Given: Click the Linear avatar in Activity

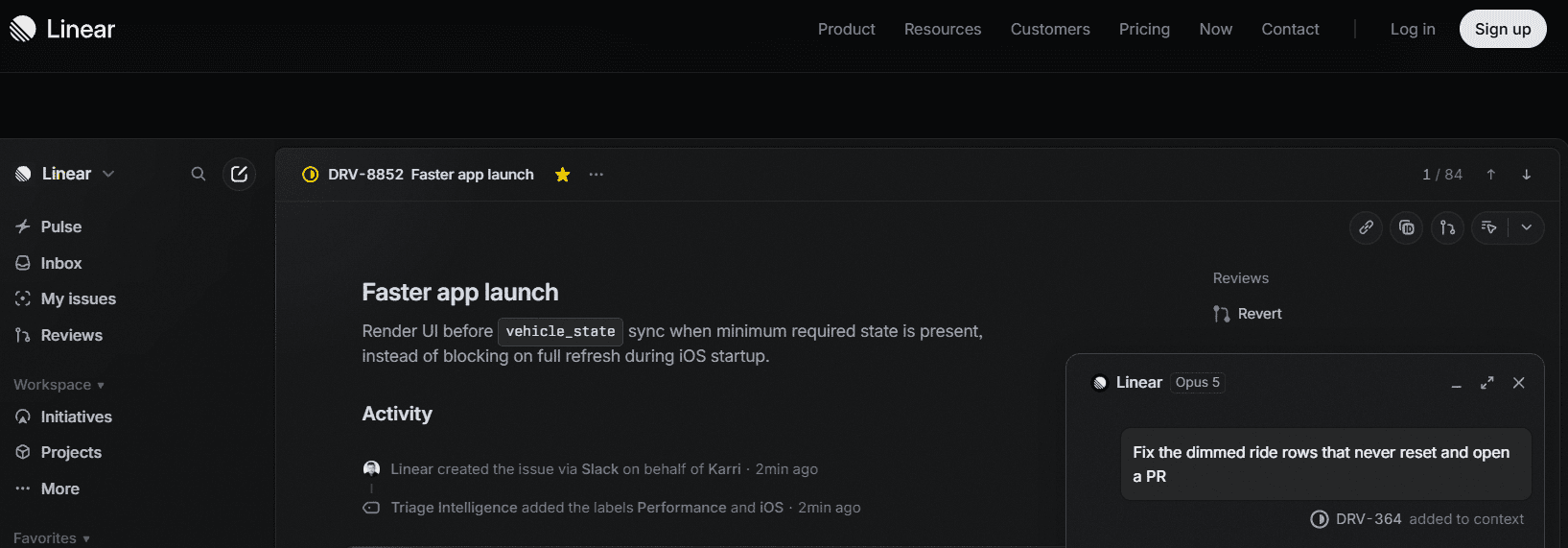Looking at the screenshot, I should tap(371, 468).
